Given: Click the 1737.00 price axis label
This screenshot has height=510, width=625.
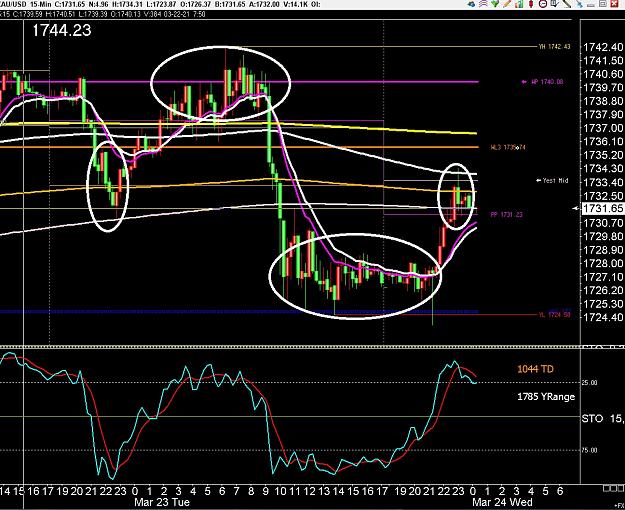Looking at the screenshot, I should (x=603, y=128).
